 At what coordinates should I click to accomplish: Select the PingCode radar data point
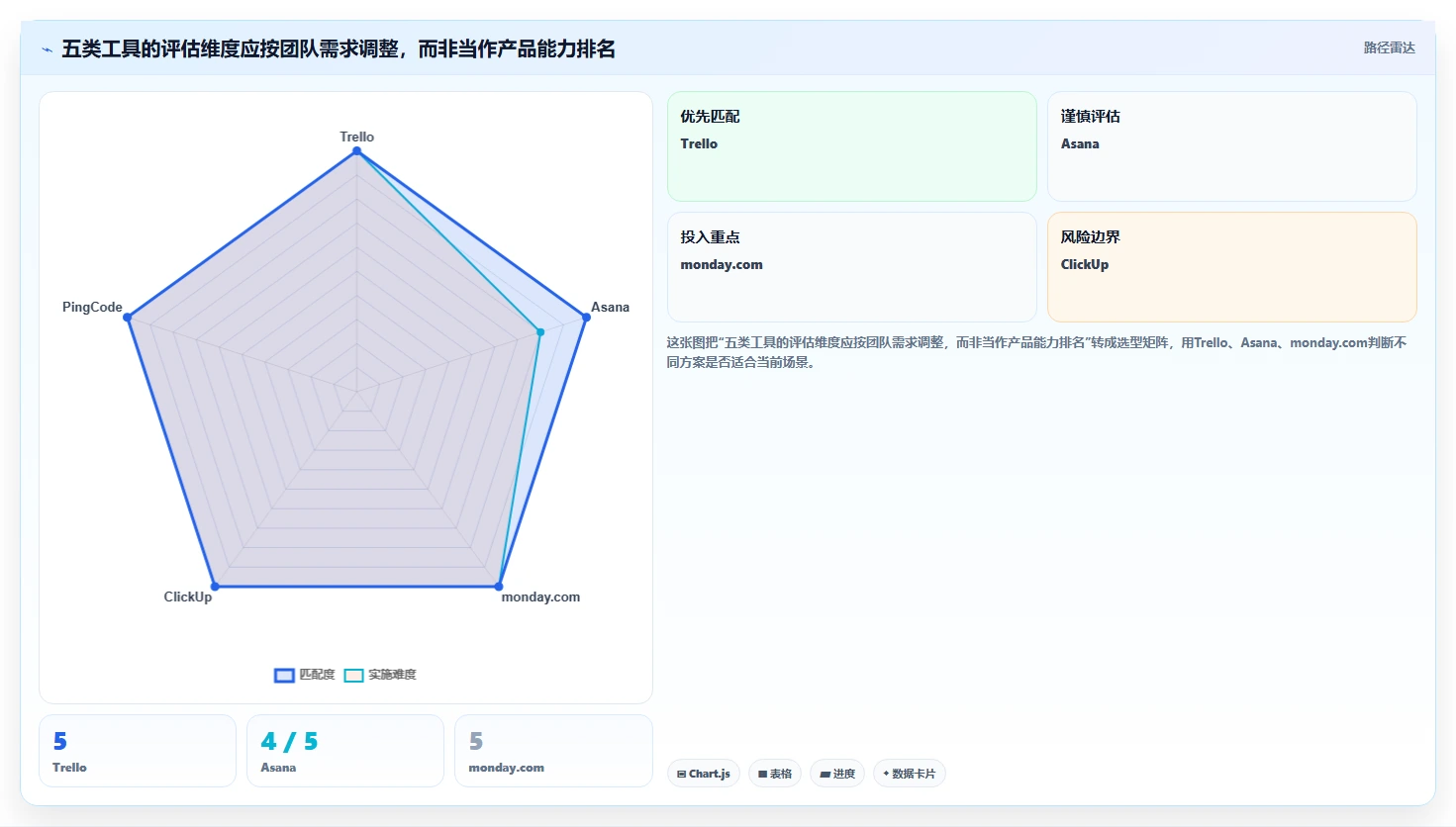pyautogui.click(x=127, y=317)
